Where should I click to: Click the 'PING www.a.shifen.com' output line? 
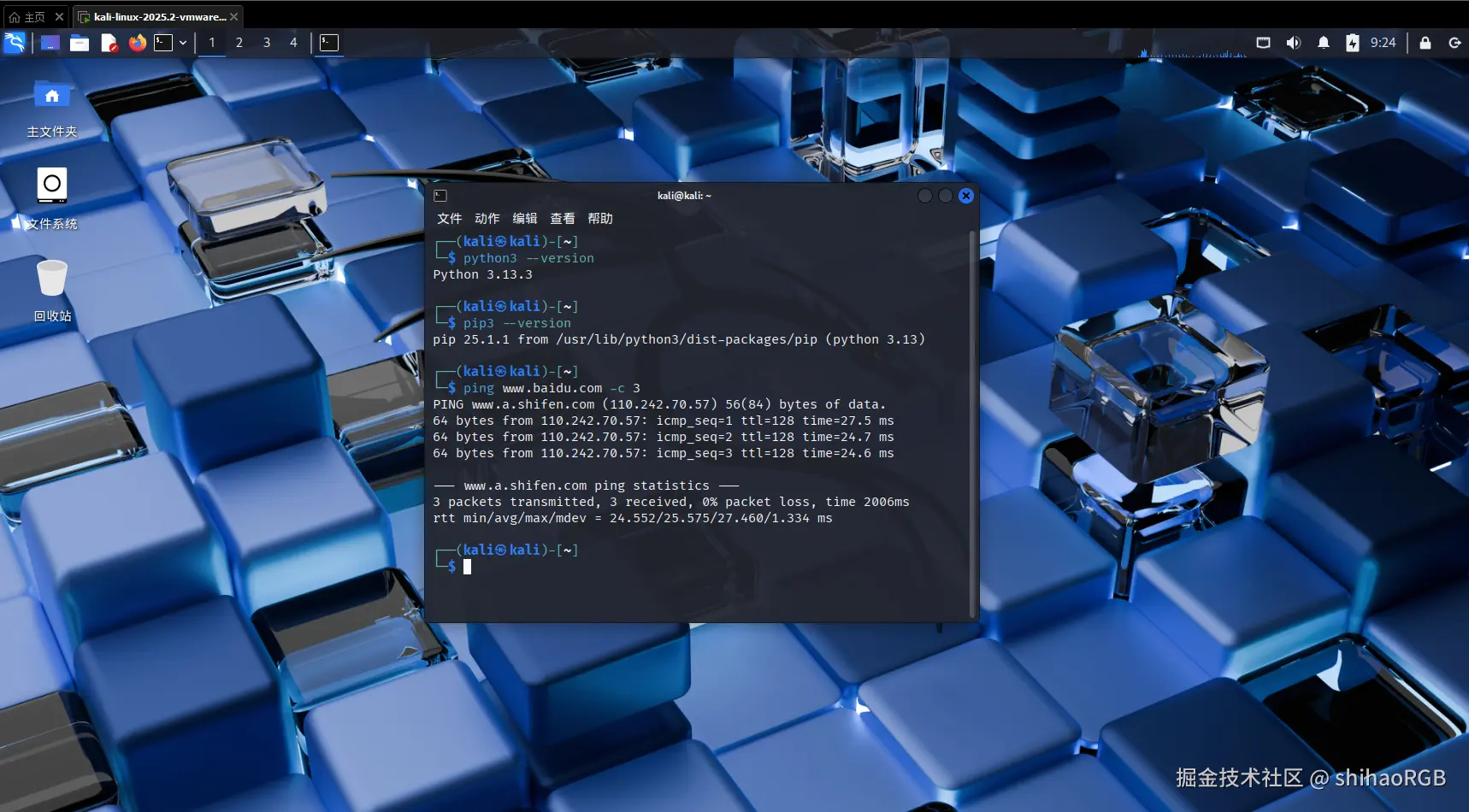click(659, 404)
